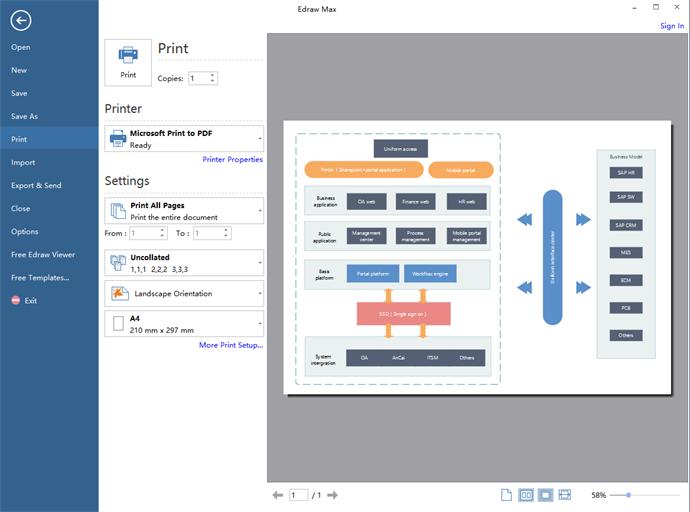Click the large Print button
690x512 pixels.
click(x=128, y=62)
